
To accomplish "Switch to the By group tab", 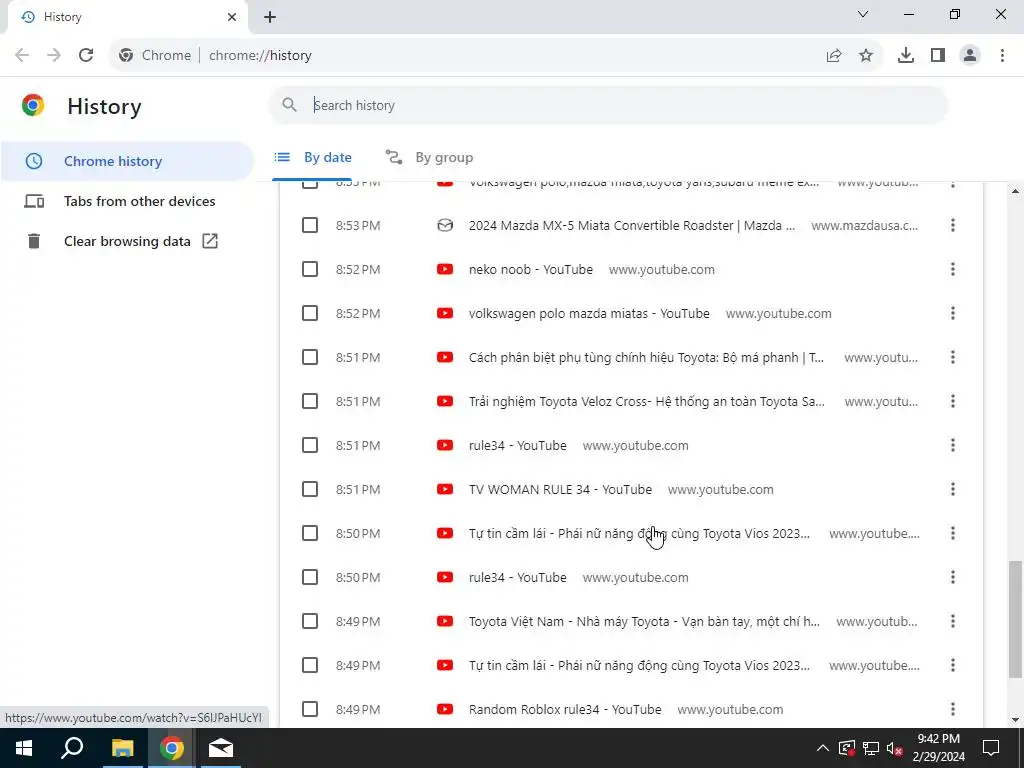I will 429,157.
